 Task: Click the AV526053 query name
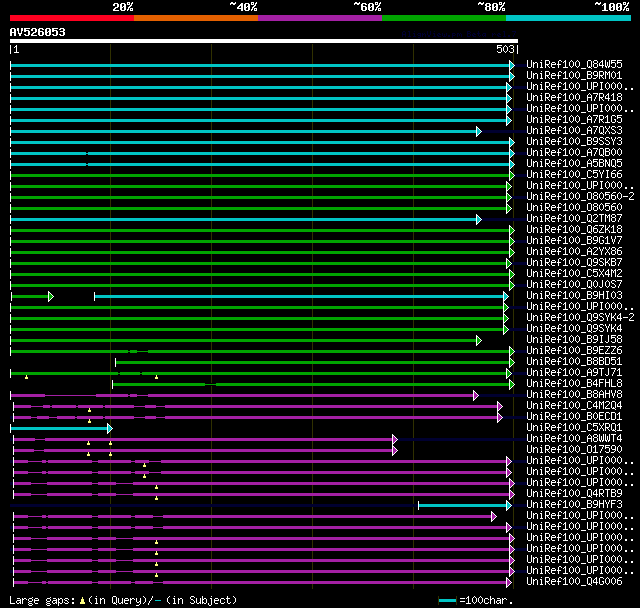pyautogui.click(x=38, y=32)
